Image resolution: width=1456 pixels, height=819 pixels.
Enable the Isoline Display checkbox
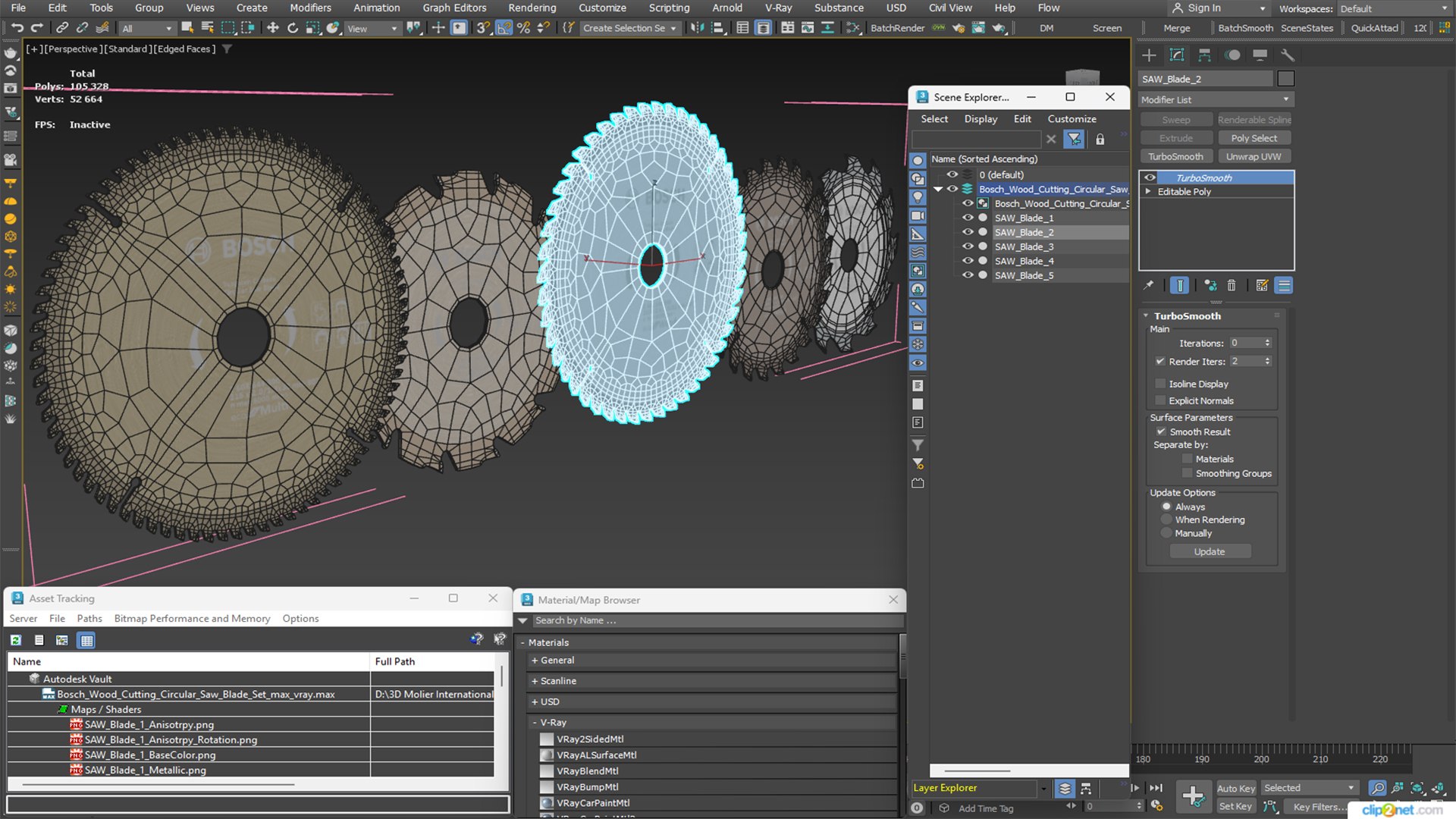[x=1160, y=384]
